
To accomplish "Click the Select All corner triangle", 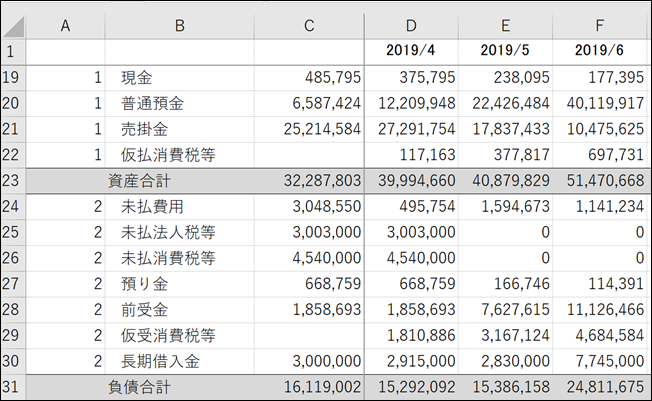I will pos(13,26).
